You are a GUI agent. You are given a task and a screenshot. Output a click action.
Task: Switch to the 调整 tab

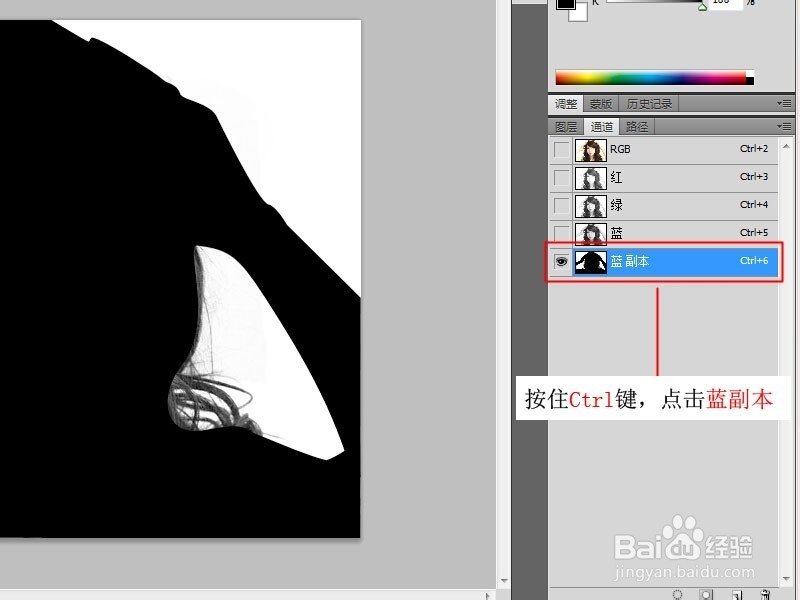pos(566,104)
